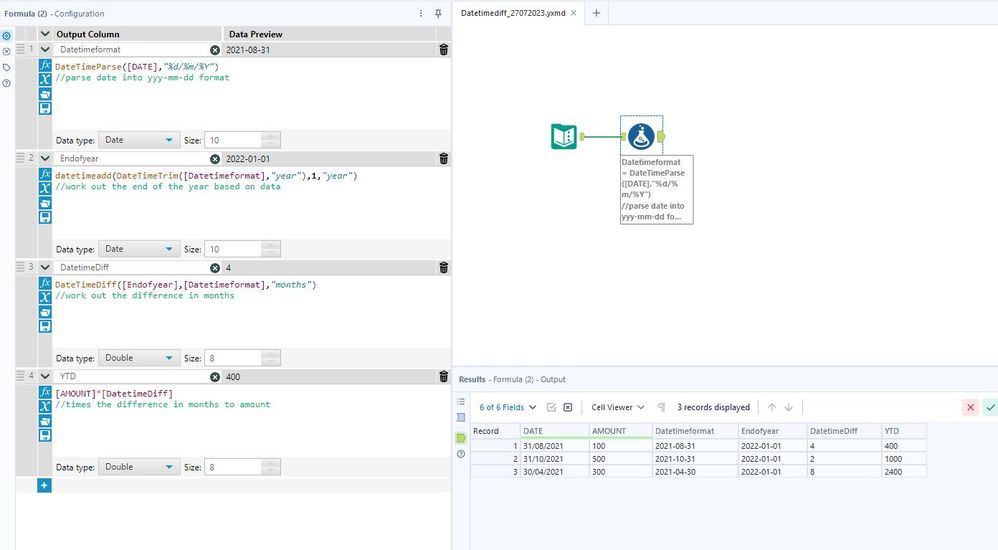Clear the Datetimeformat output column name

215,50
